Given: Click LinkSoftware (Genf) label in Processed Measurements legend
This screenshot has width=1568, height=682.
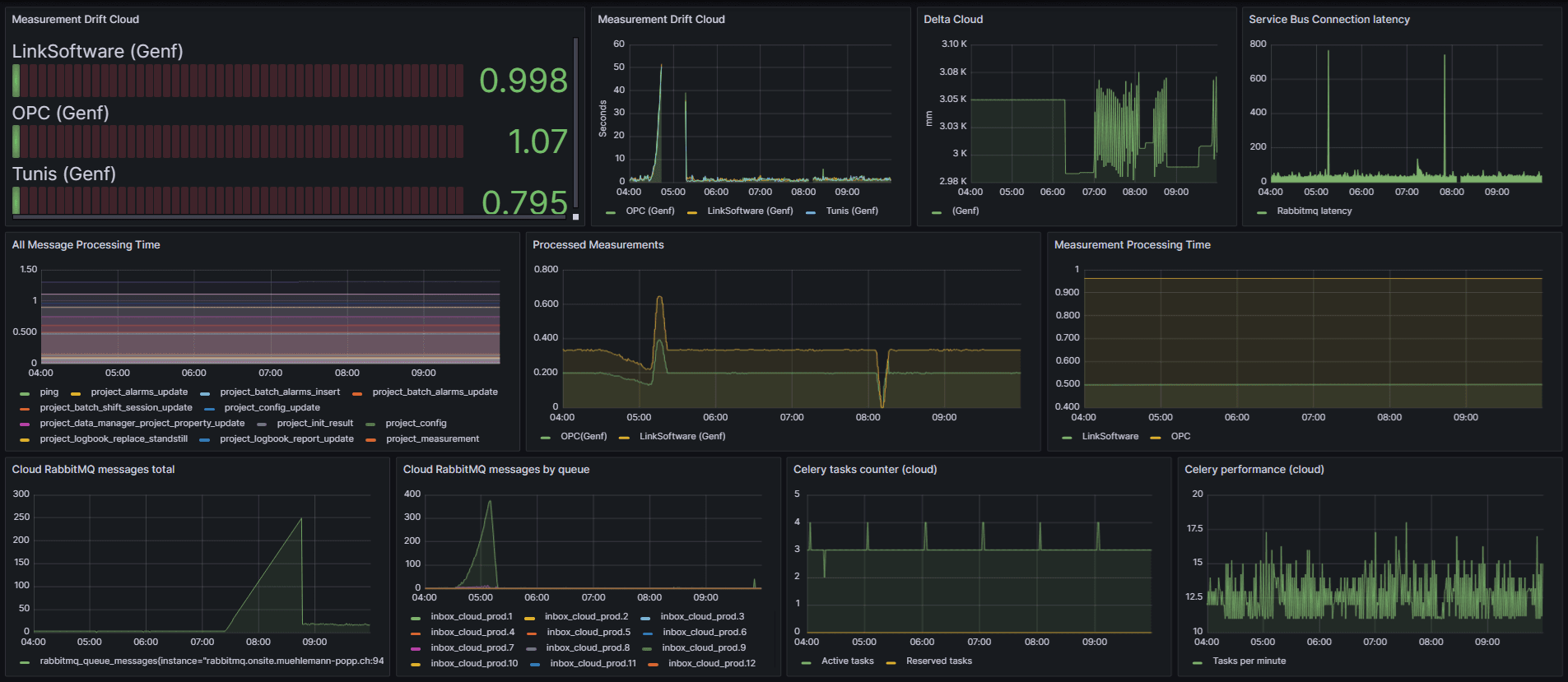Looking at the screenshot, I should [682, 437].
